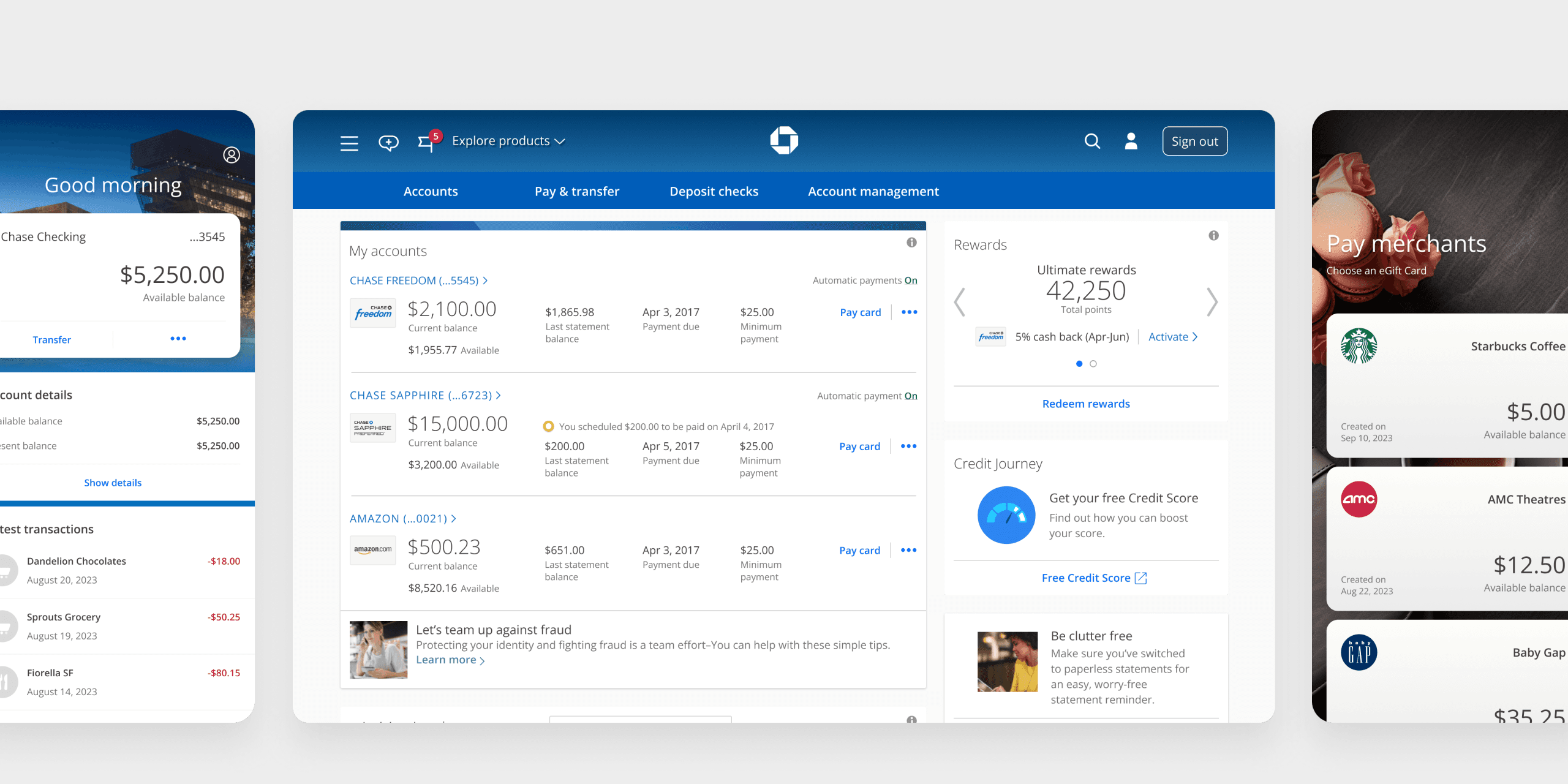The image size is (1568, 784).
Task: Click Redeem rewards link
Action: point(1085,404)
